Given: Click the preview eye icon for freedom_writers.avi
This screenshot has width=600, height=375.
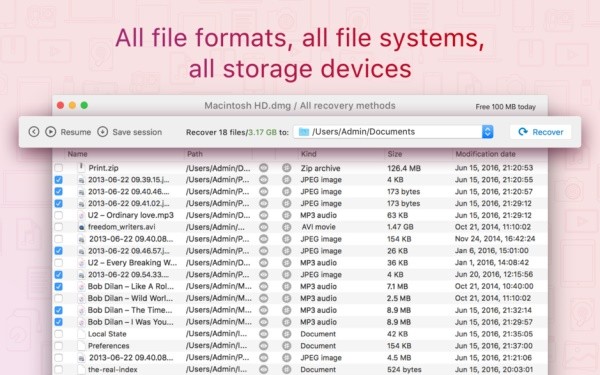Looking at the screenshot, I should 264,227.
